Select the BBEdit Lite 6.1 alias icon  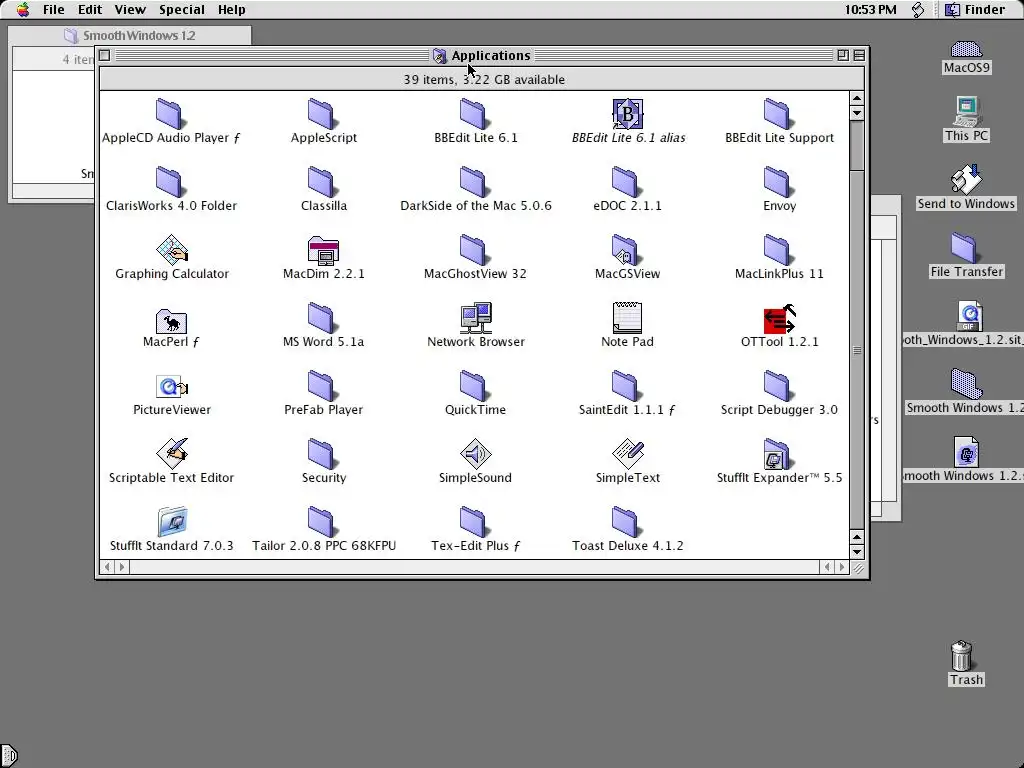tap(627, 114)
